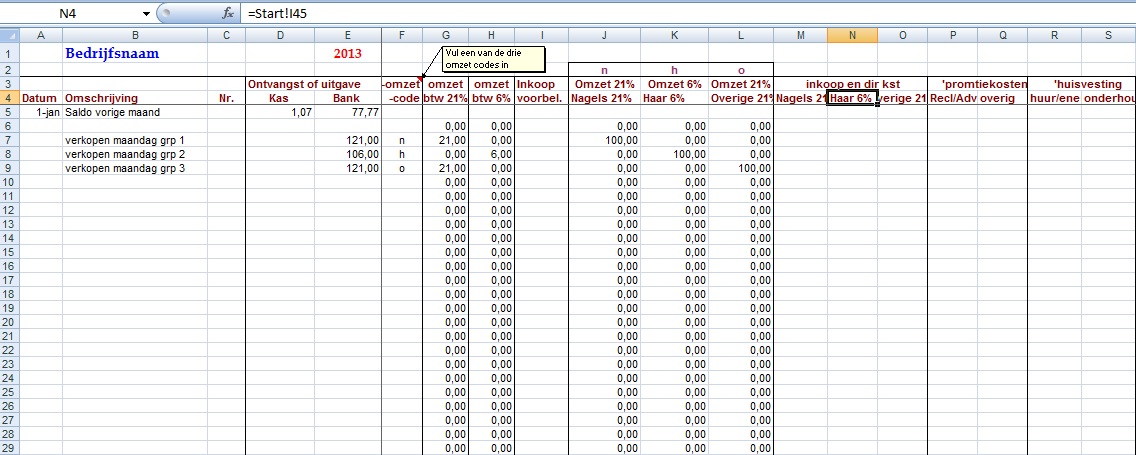Select column N header
This screenshot has width=1136, height=455.
(852, 36)
